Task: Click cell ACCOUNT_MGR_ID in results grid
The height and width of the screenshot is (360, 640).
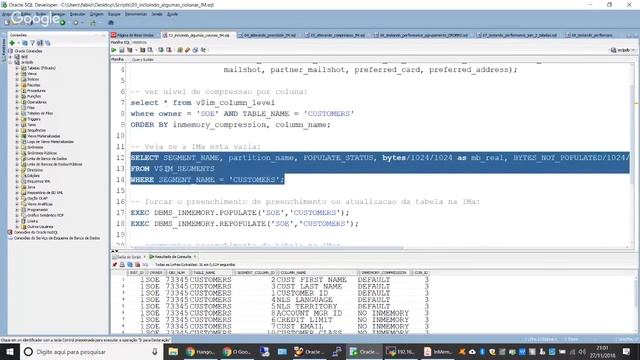Action: [309, 313]
